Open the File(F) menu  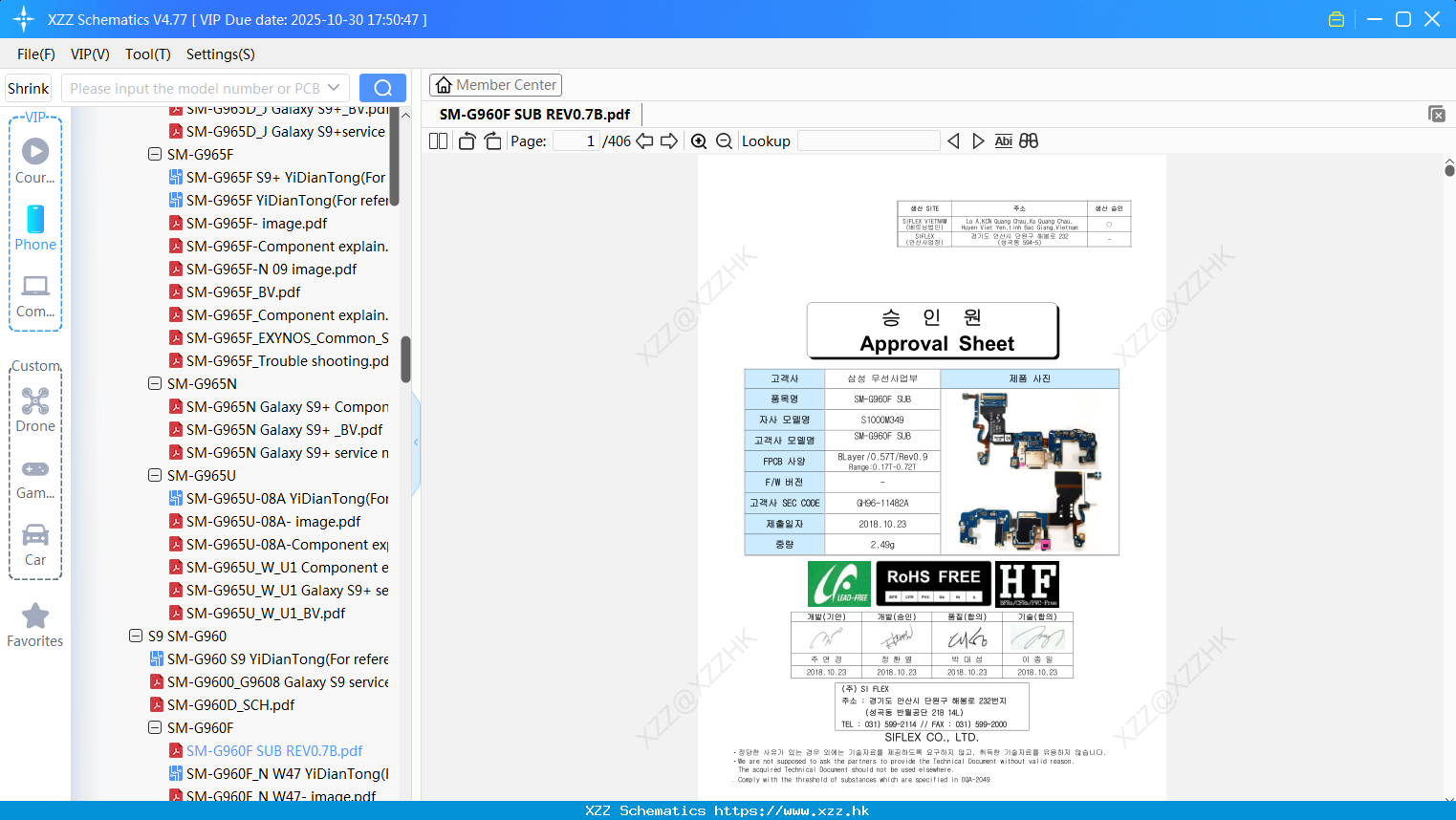point(36,54)
